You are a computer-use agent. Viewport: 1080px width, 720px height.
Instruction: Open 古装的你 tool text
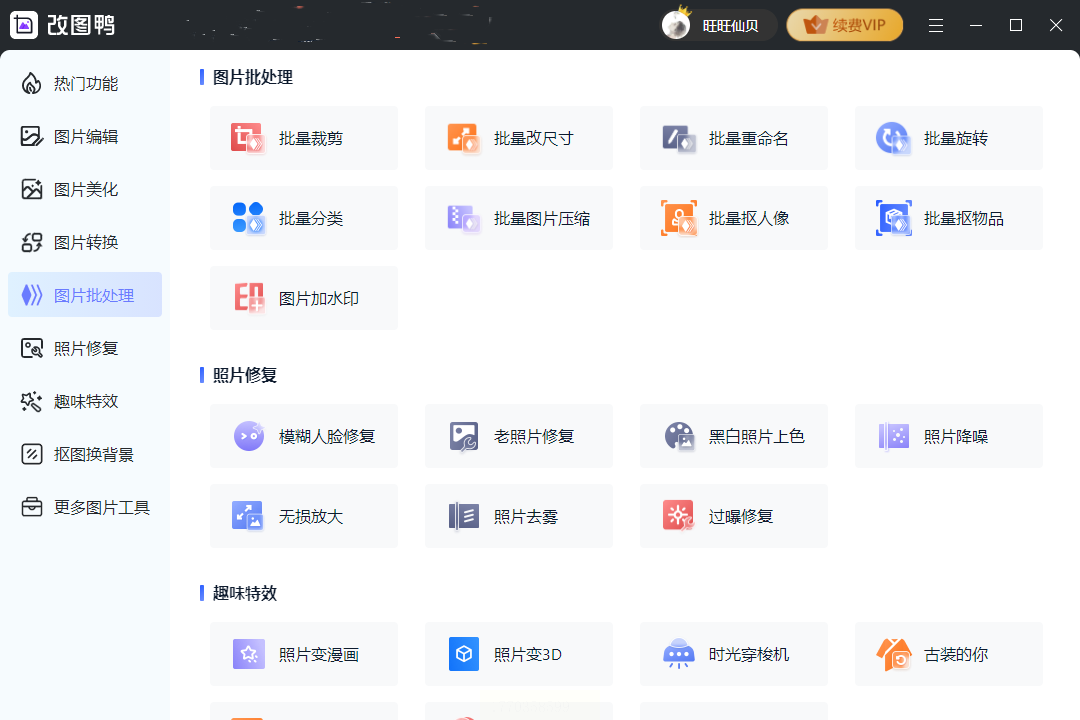[x=955, y=655]
